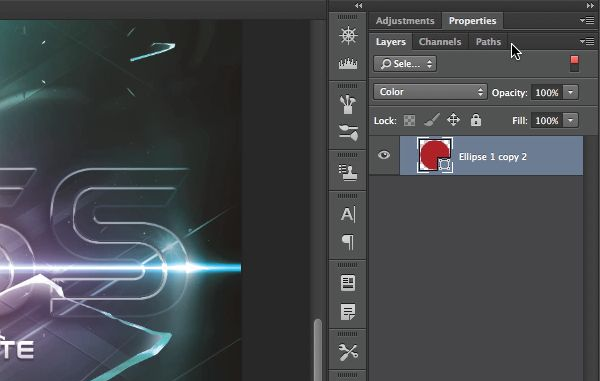
Task: Click the lock all padlock icon
Action: pyautogui.click(x=476, y=120)
